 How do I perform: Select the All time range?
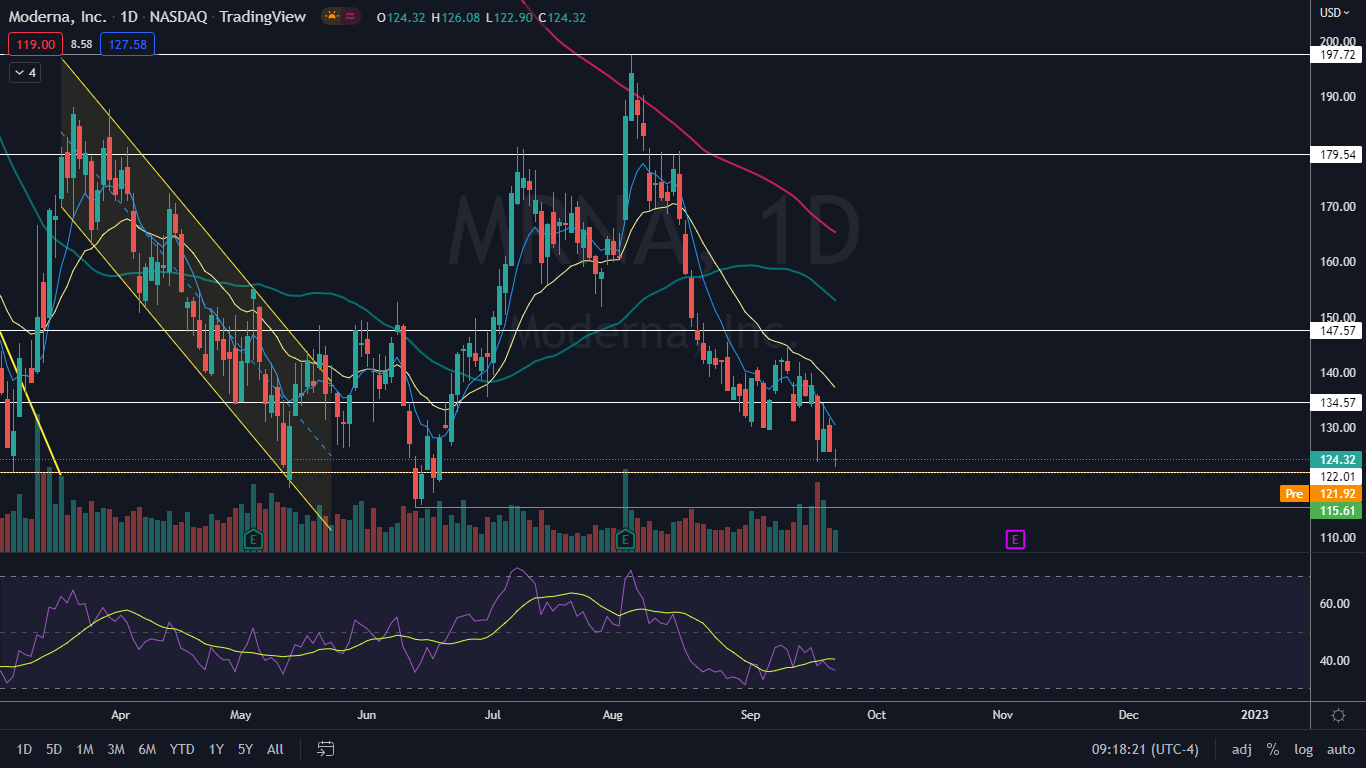276,749
